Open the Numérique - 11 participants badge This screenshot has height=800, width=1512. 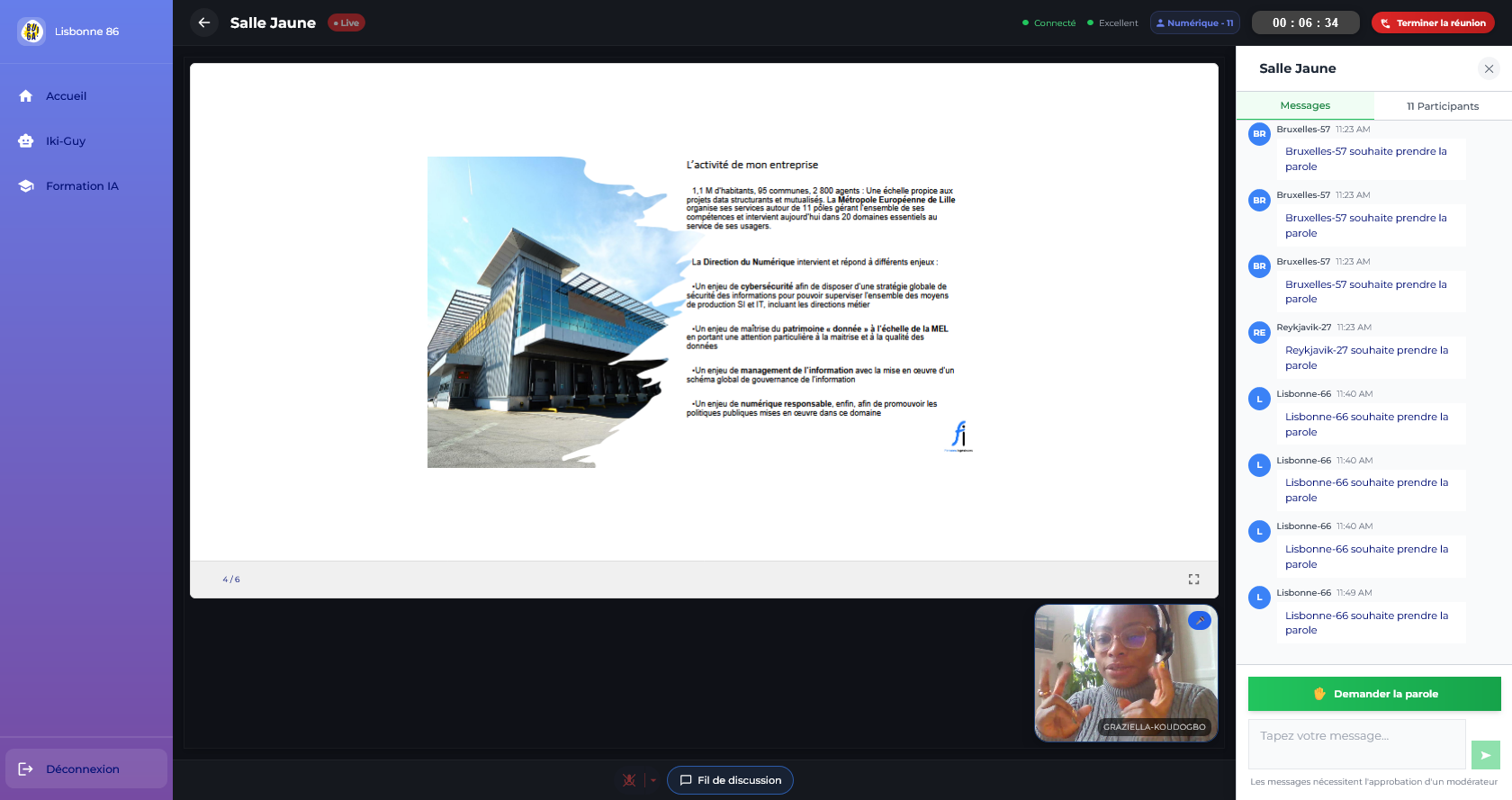(1194, 22)
